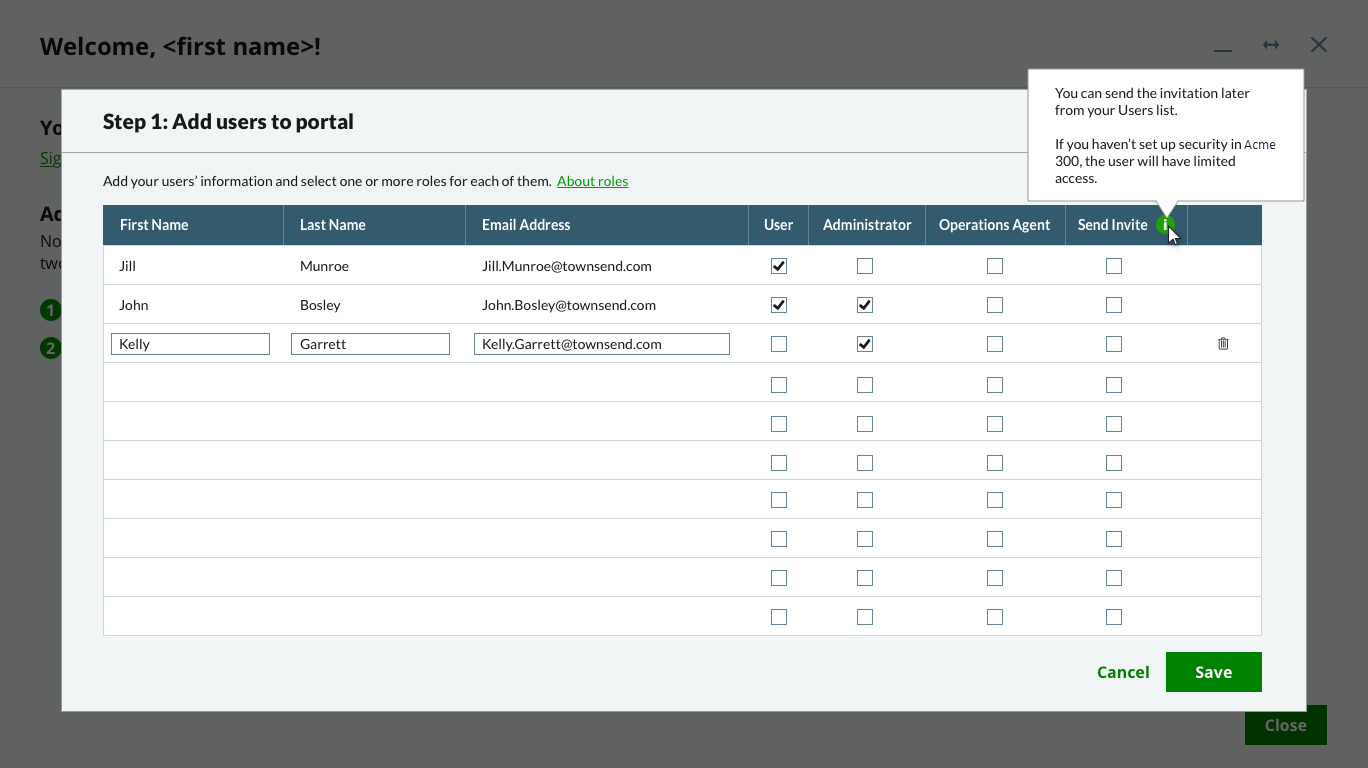Delete Kelly Garrett's row using the trash icon
1368x768 pixels.
coord(1222,343)
